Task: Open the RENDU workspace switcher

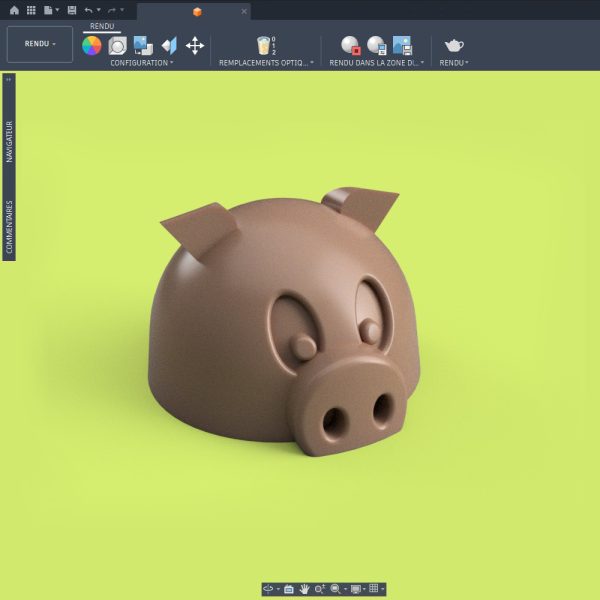Action: (40, 44)
